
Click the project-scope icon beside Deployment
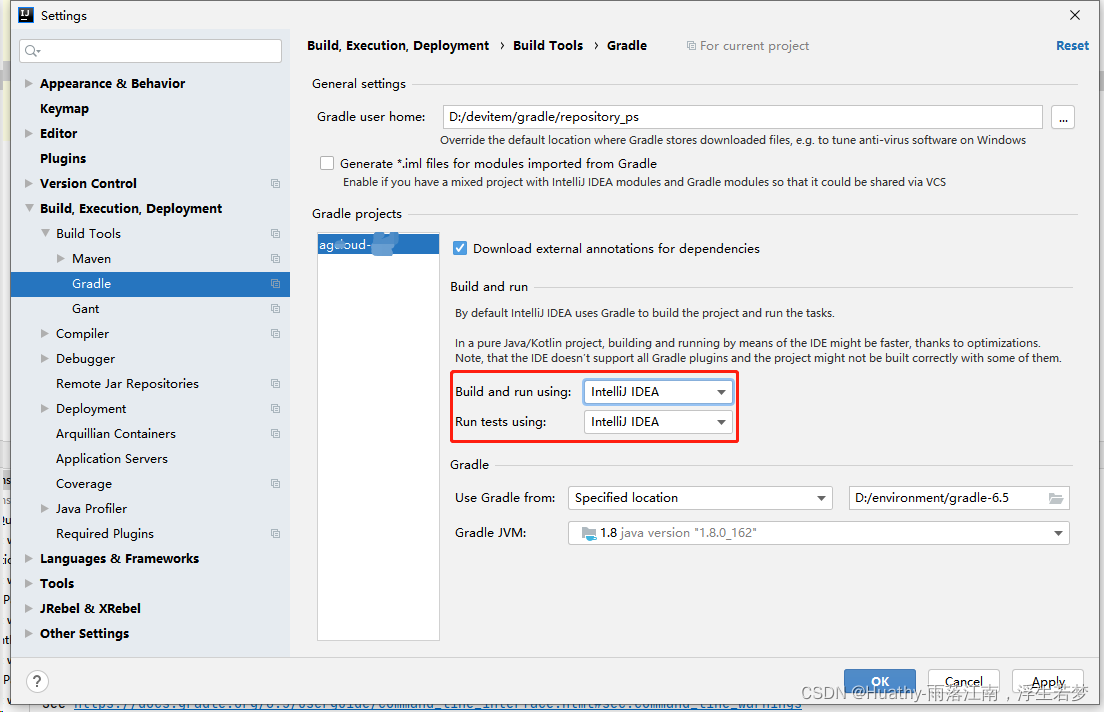(275, 408)
